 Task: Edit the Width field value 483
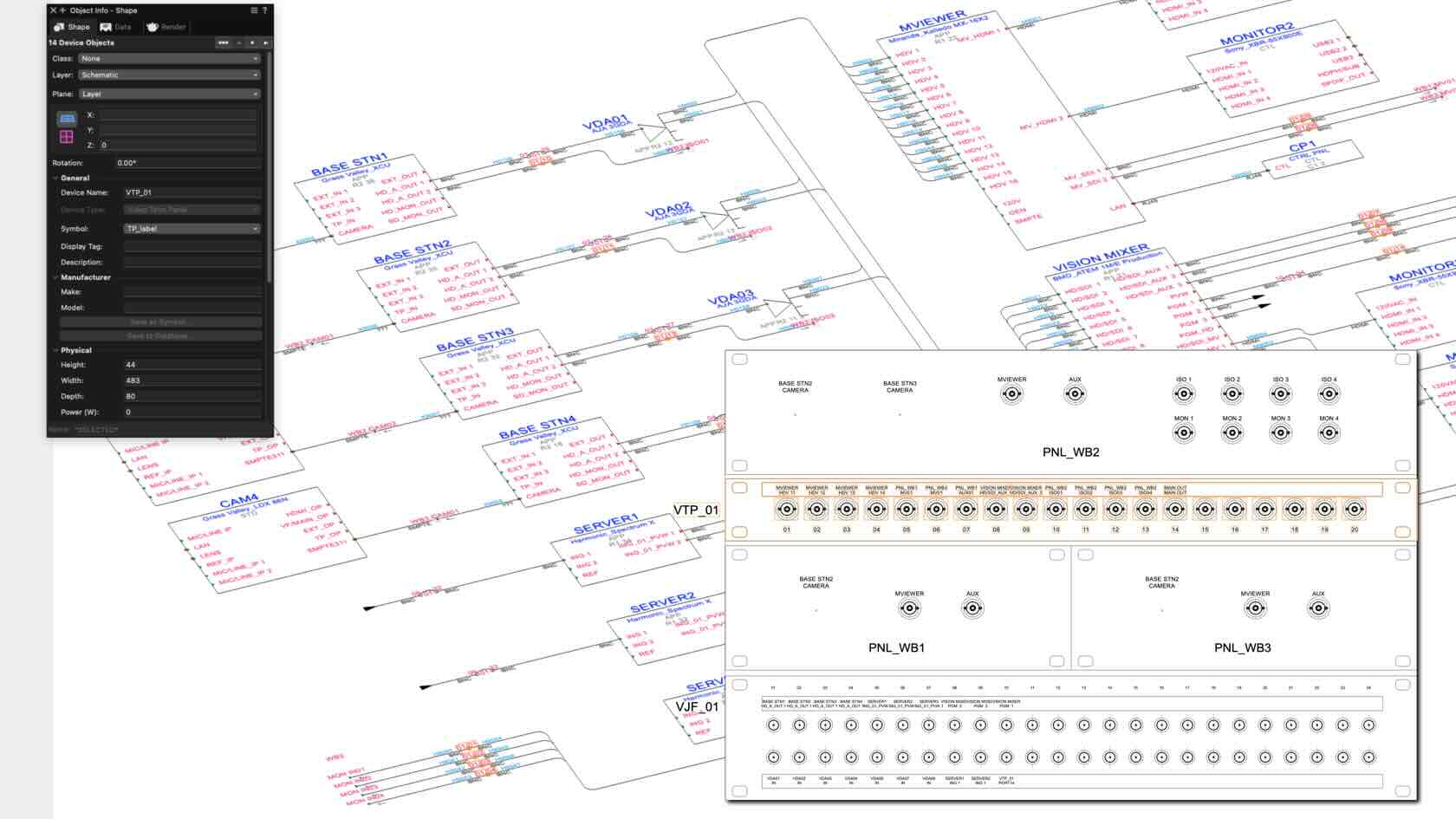[192, 380]
